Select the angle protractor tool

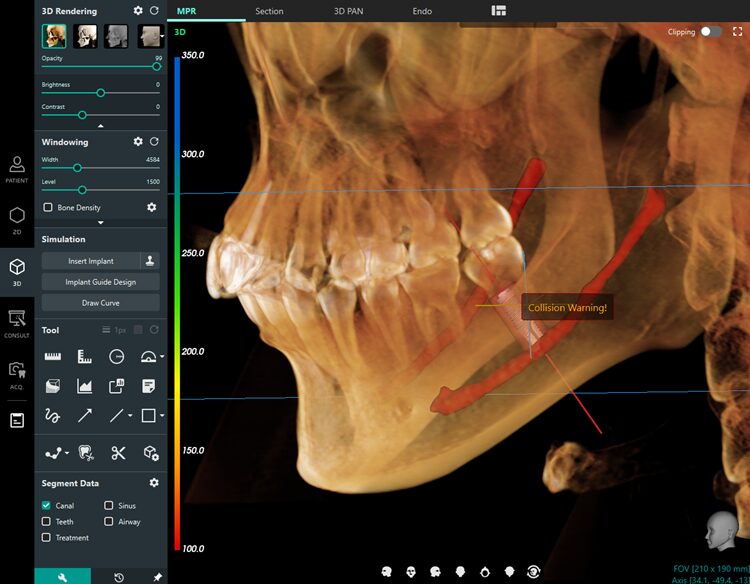click(x=147, y=356)
